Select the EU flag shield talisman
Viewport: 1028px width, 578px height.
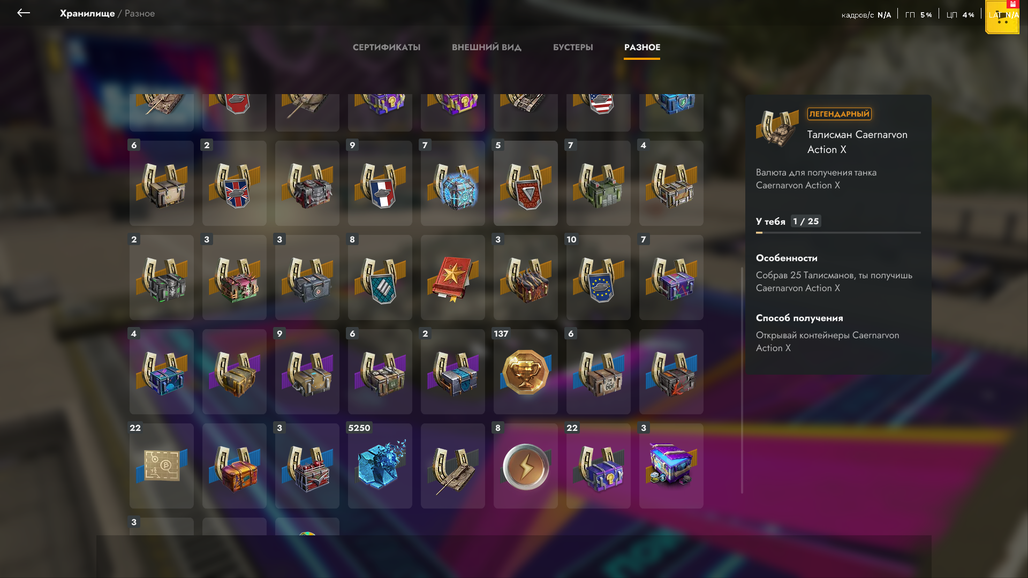pyautogui.click(x=598, y=277)
